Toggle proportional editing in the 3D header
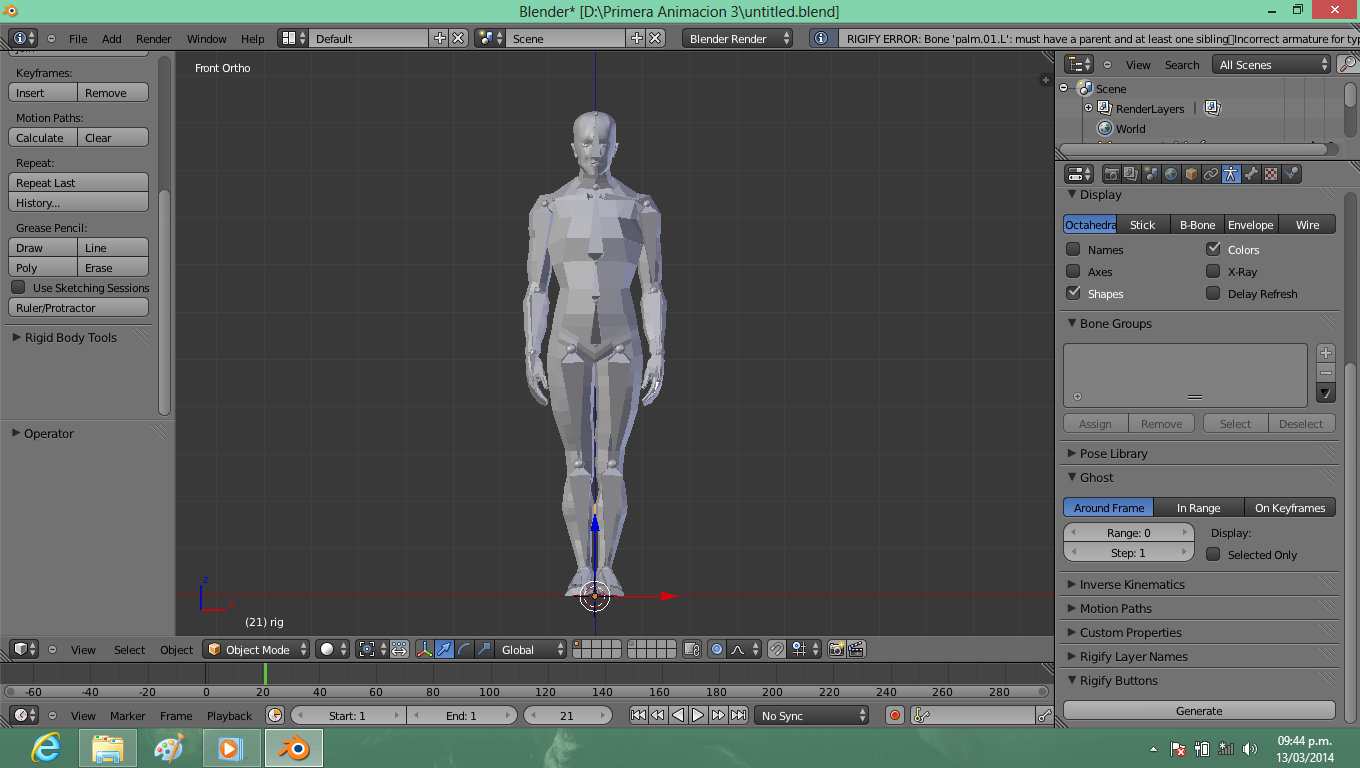Screen dimensions: 1360x768 (x=717, y=649)
